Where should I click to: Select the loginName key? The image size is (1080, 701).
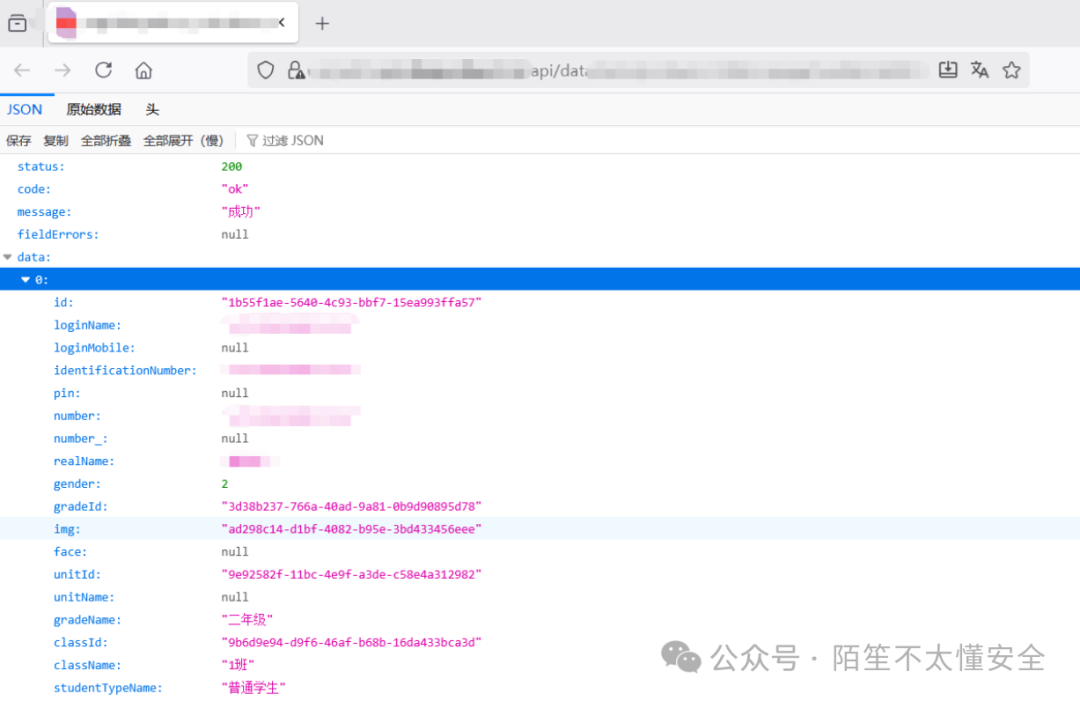point(87,325)
